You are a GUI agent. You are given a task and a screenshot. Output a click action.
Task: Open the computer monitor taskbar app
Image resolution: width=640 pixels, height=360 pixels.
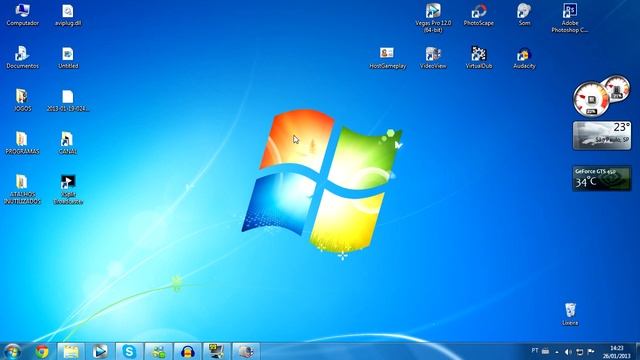[216, 351]
